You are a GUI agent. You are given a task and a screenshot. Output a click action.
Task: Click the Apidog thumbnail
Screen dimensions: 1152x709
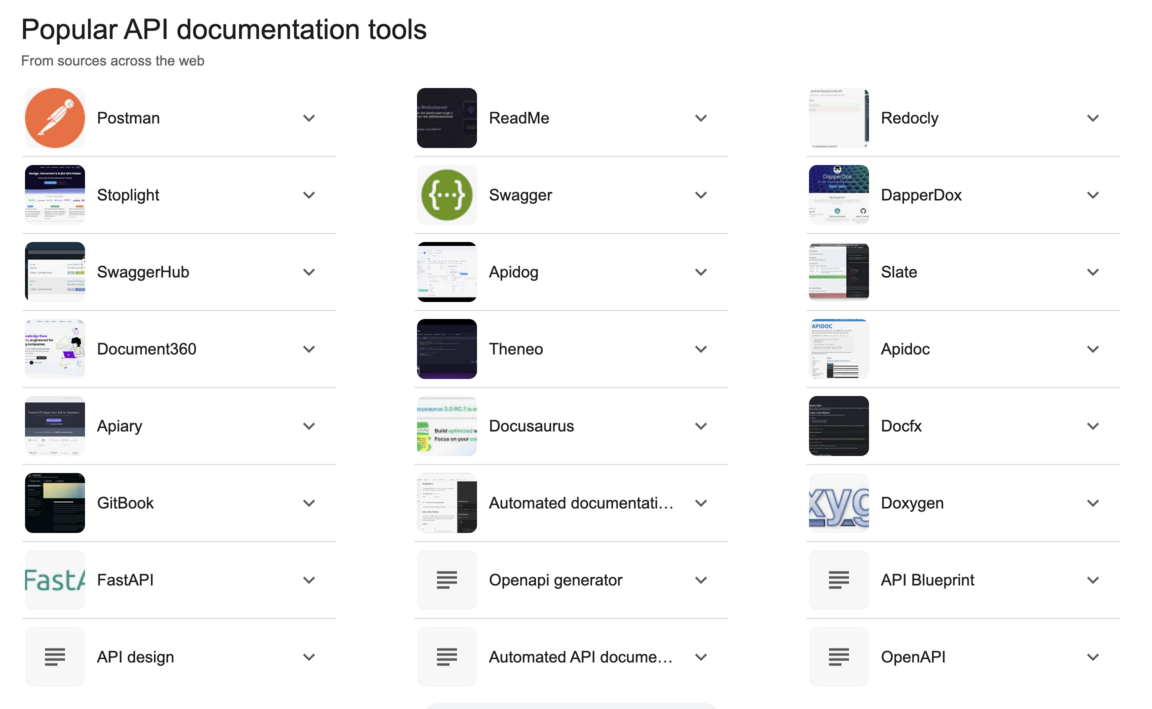point(447,272)
